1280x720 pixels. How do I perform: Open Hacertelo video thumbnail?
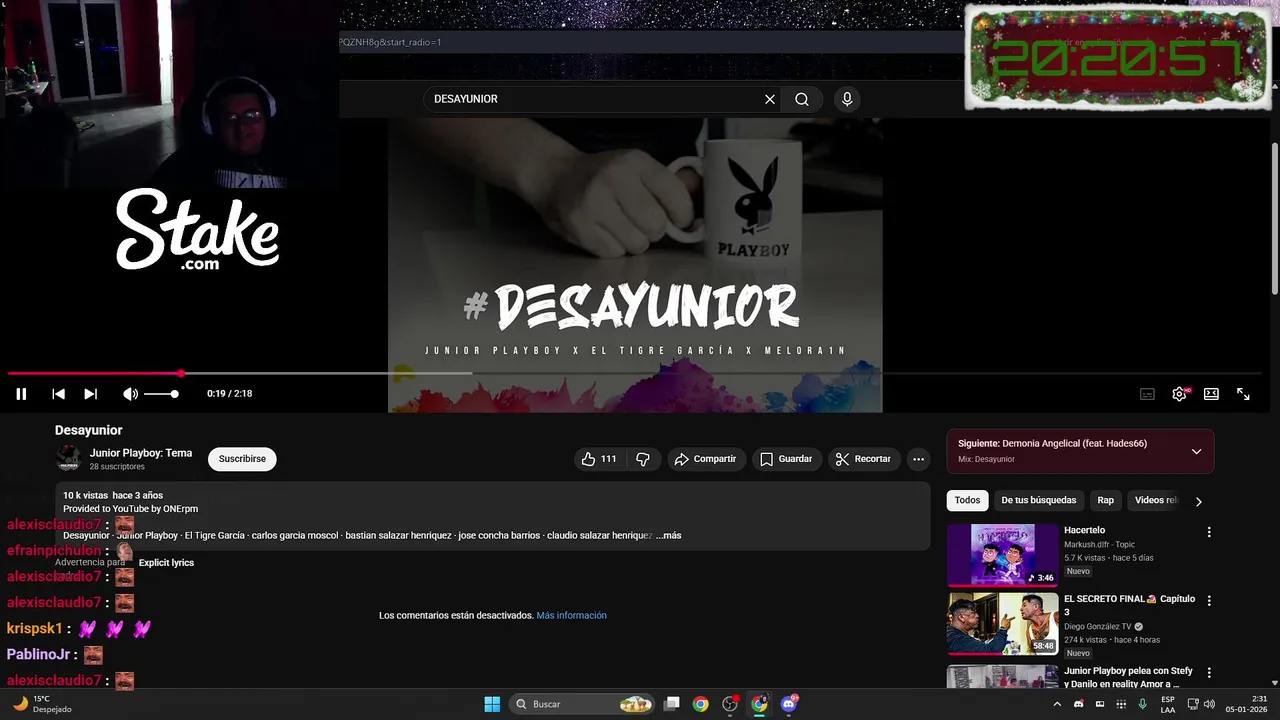1002,554
